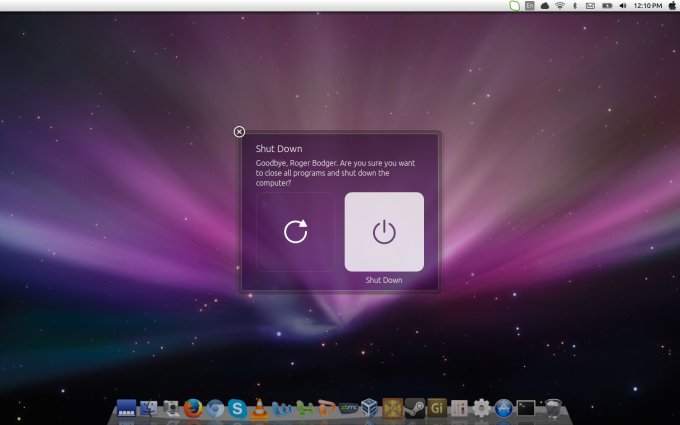Open the En keyboard layout indicator
This screenshot has width=680, height=425.
coord(530,6)
